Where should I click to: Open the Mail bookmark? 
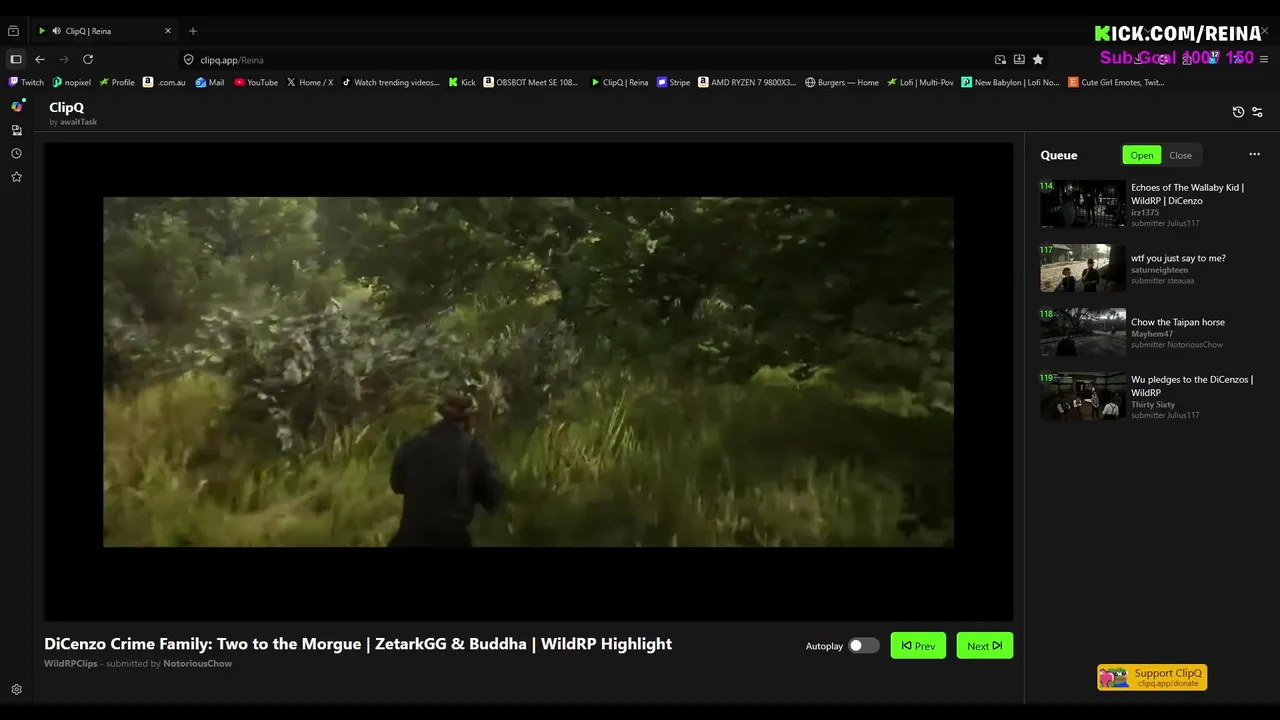pyautogui.click(x=210, y=82)
